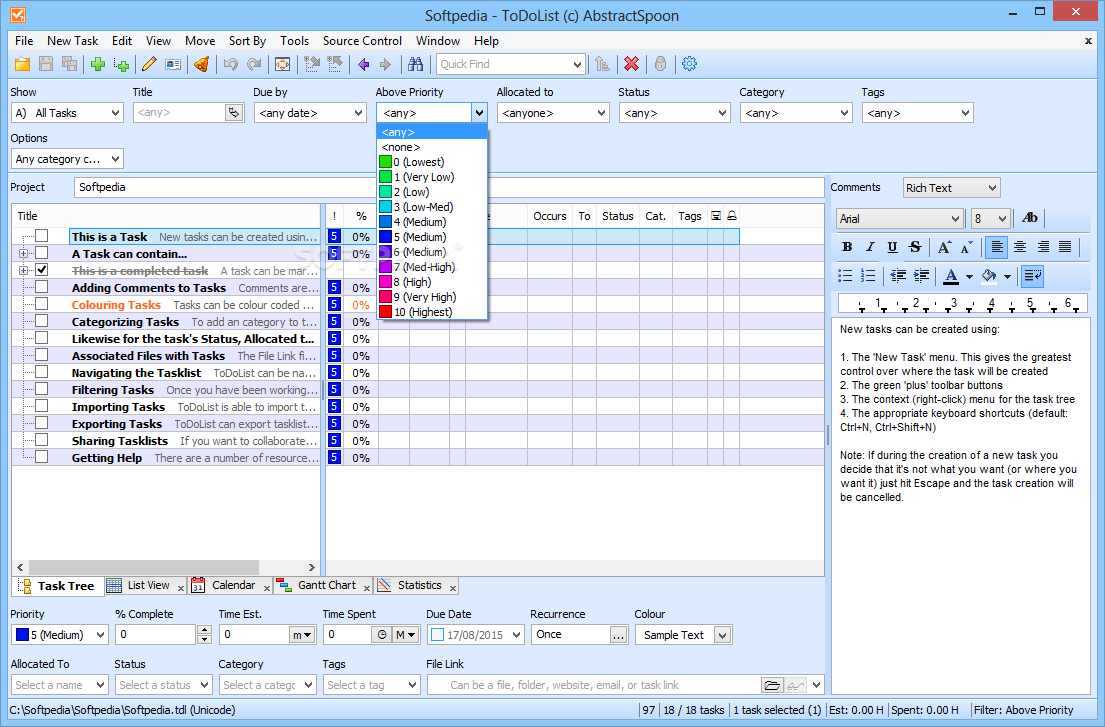Open the 'Sort By' menu
Screen dimensions: 1105x727
247,41
